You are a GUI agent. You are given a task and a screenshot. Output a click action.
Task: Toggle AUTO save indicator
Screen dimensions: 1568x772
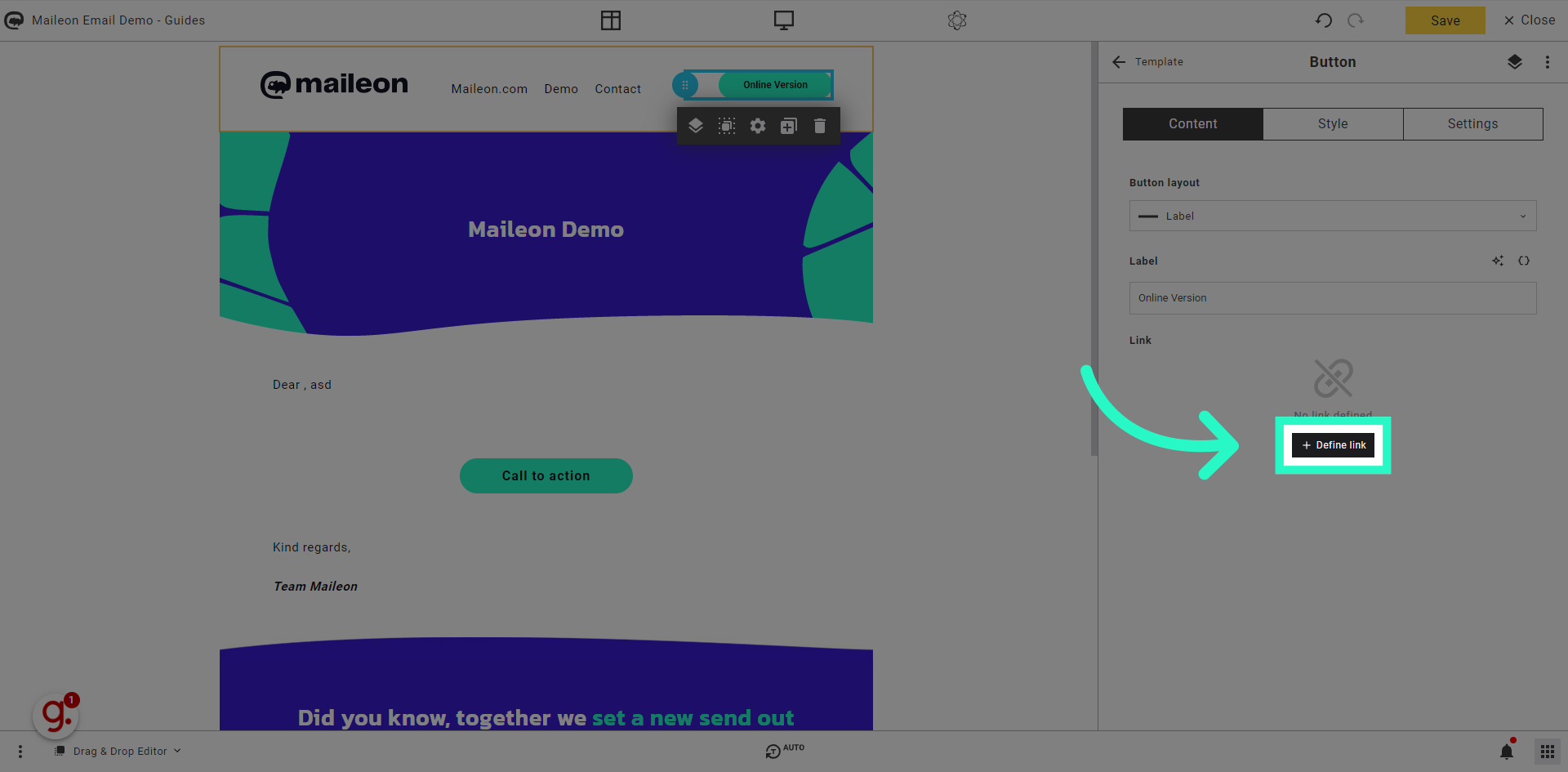(785, 750)
